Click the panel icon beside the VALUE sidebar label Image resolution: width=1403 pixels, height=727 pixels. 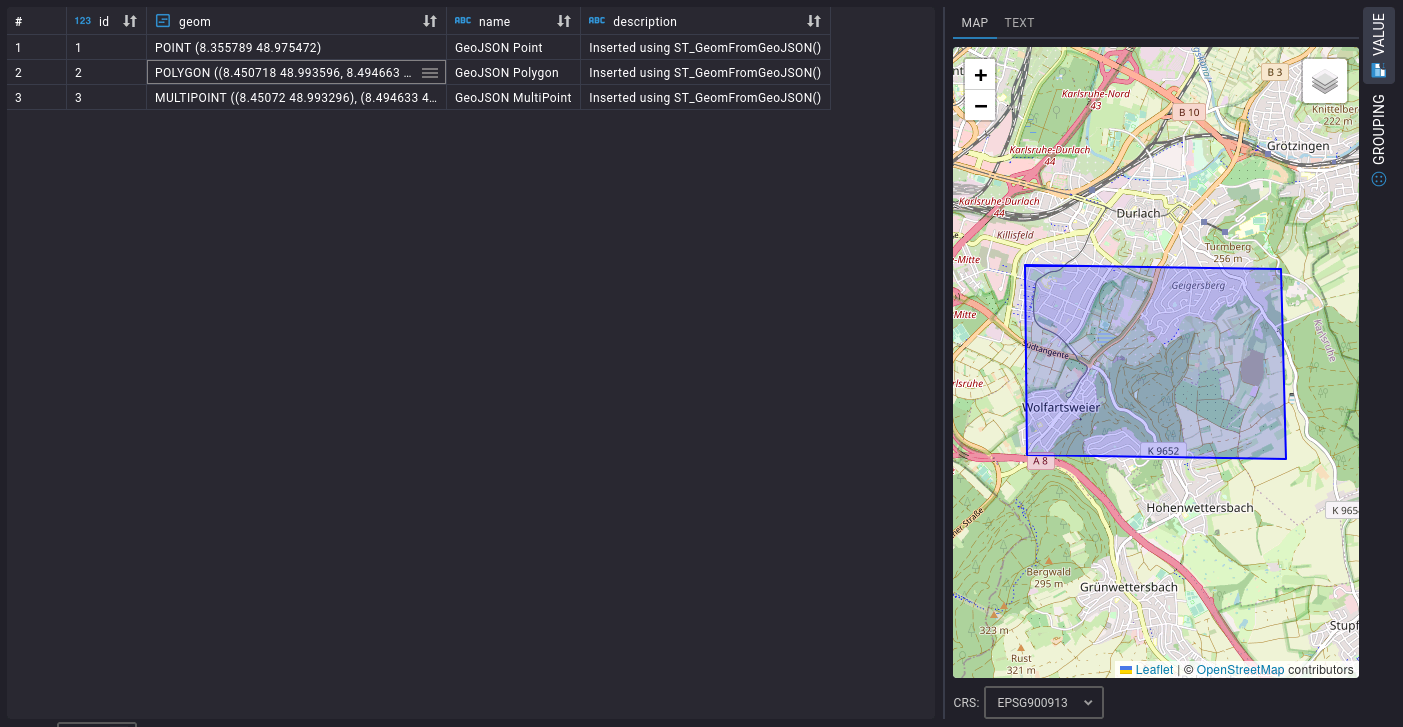[x=1378, y=68]
